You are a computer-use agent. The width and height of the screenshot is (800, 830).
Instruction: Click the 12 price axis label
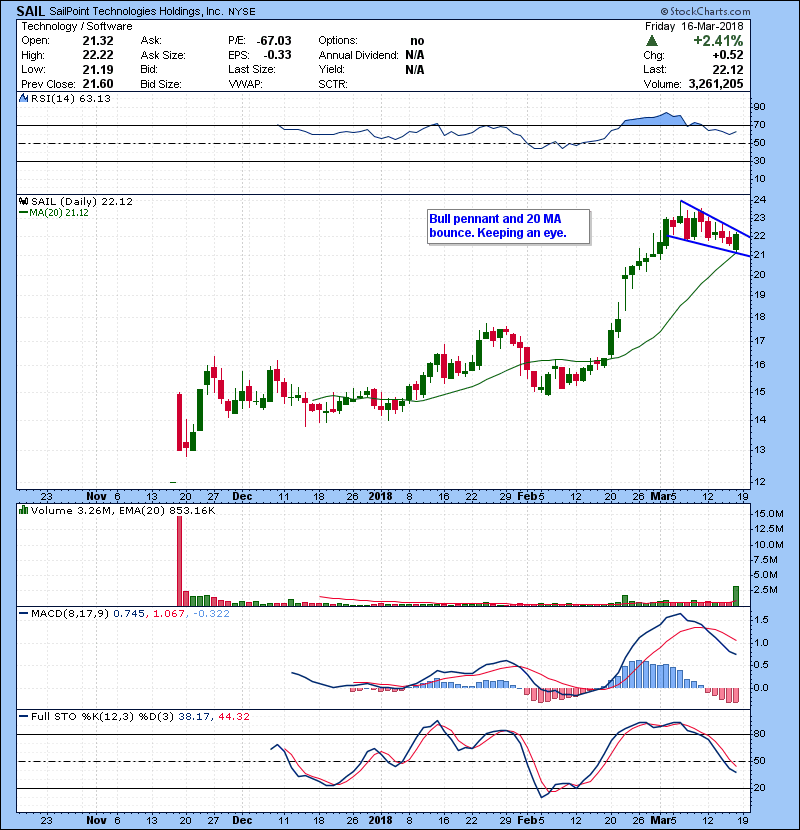coord(760,482)
